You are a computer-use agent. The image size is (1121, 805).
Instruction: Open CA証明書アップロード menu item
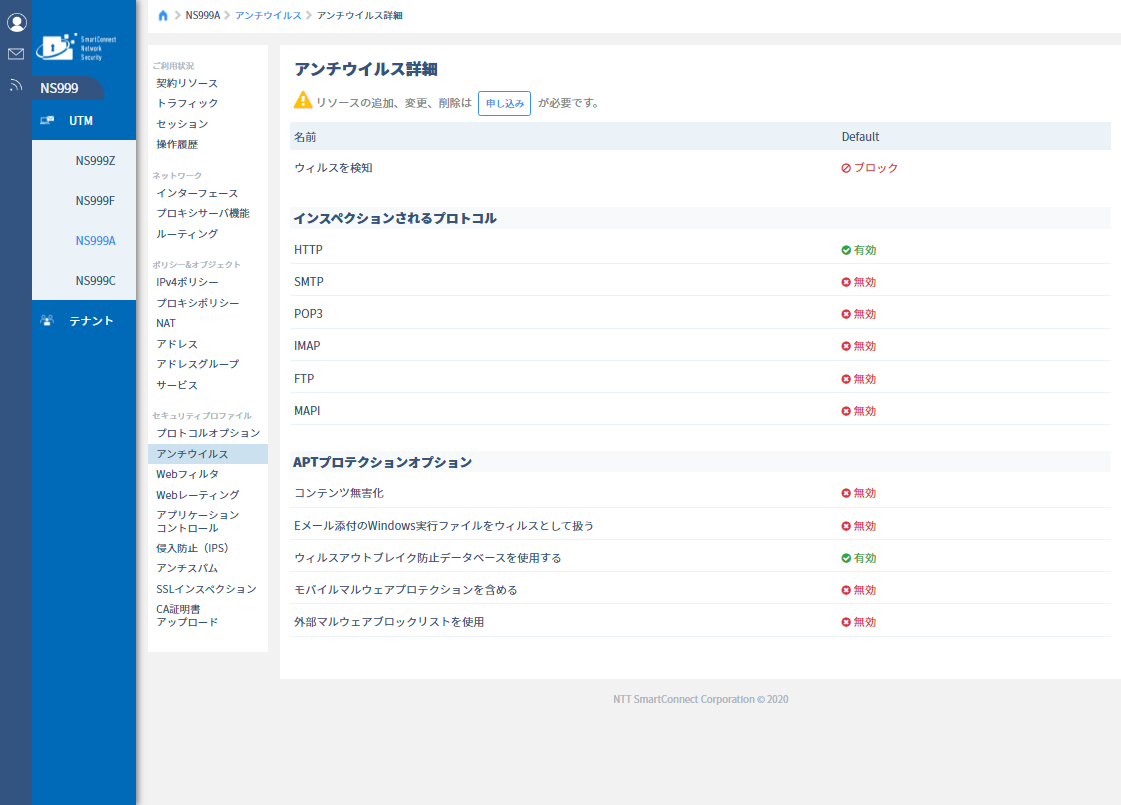point(187,616)
